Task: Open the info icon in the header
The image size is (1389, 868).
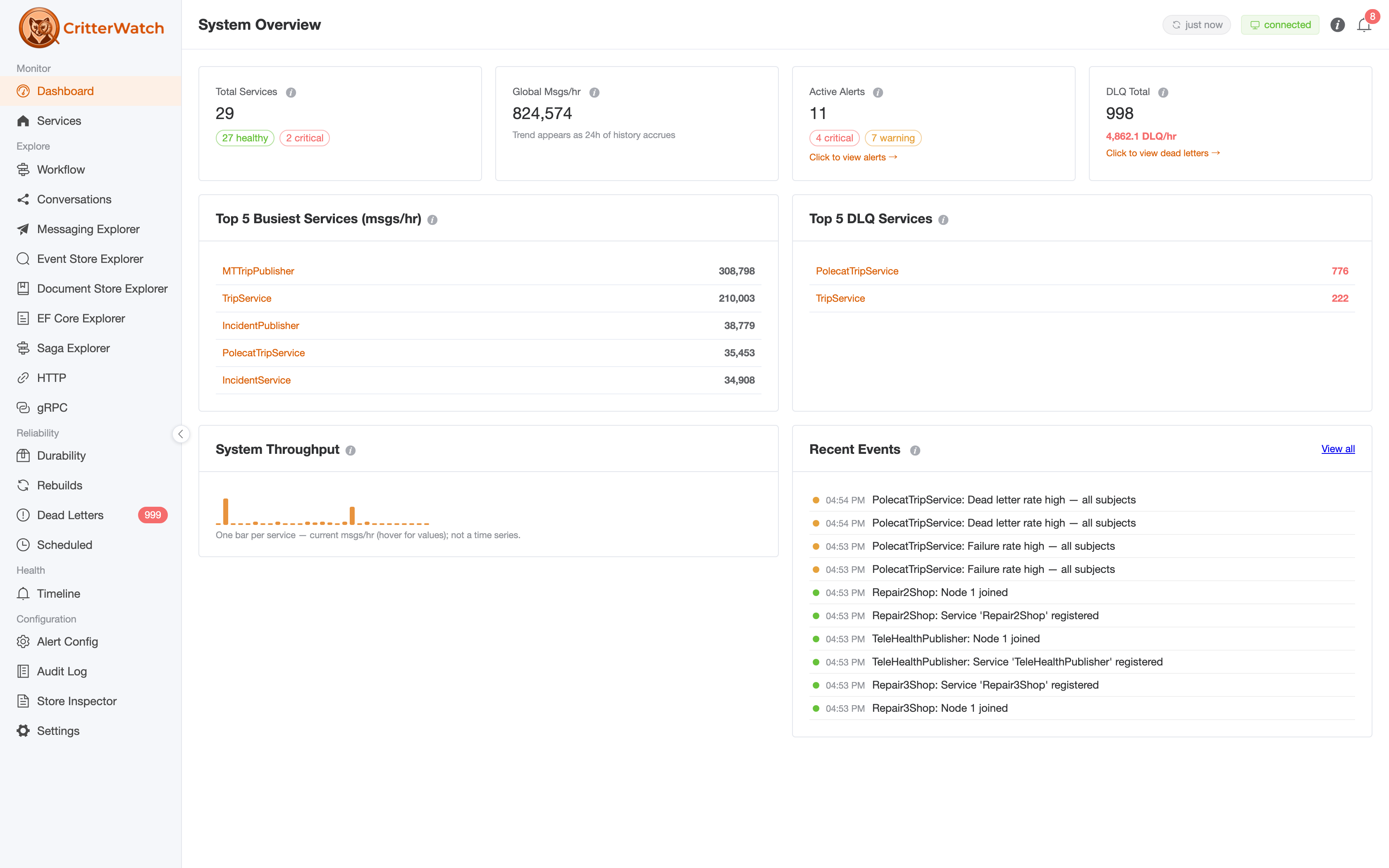Action: (x=1337, y=25)
